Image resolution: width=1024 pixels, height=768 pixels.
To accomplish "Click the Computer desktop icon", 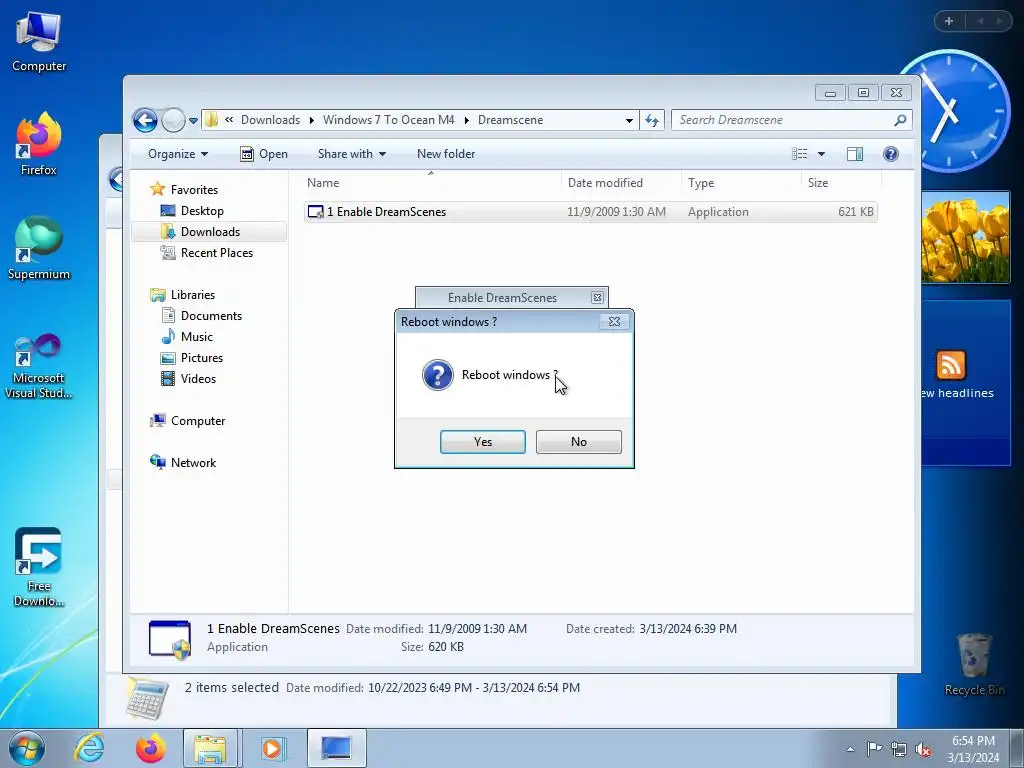I will click(x=39, y=42).
